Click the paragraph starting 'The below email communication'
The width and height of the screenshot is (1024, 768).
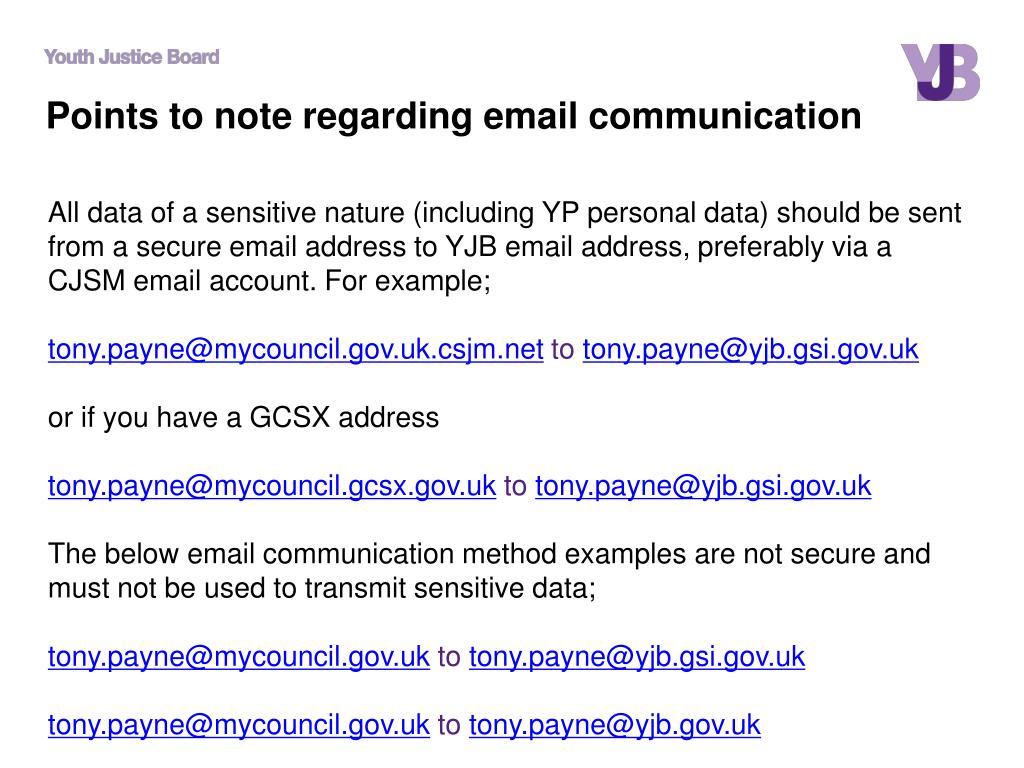(x=488, y=571)
